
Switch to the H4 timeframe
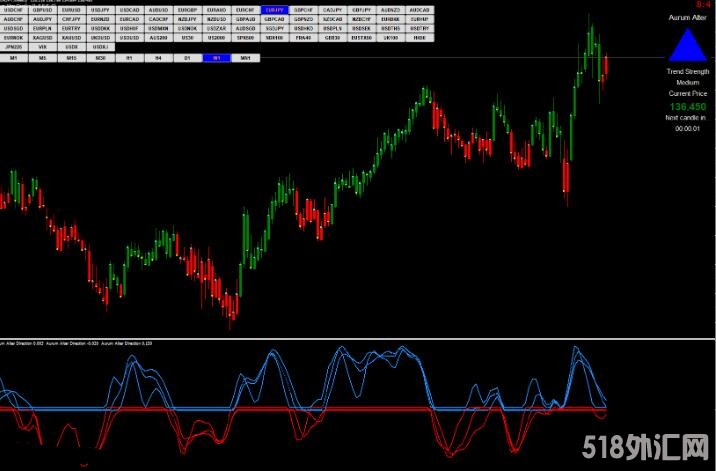(x=159, y=58)
